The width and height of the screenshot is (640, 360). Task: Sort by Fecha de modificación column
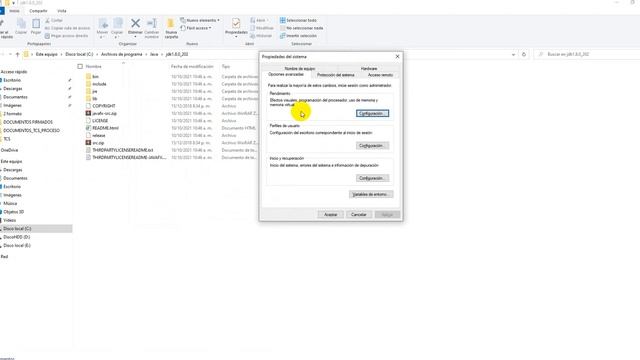tap(192, 66)
